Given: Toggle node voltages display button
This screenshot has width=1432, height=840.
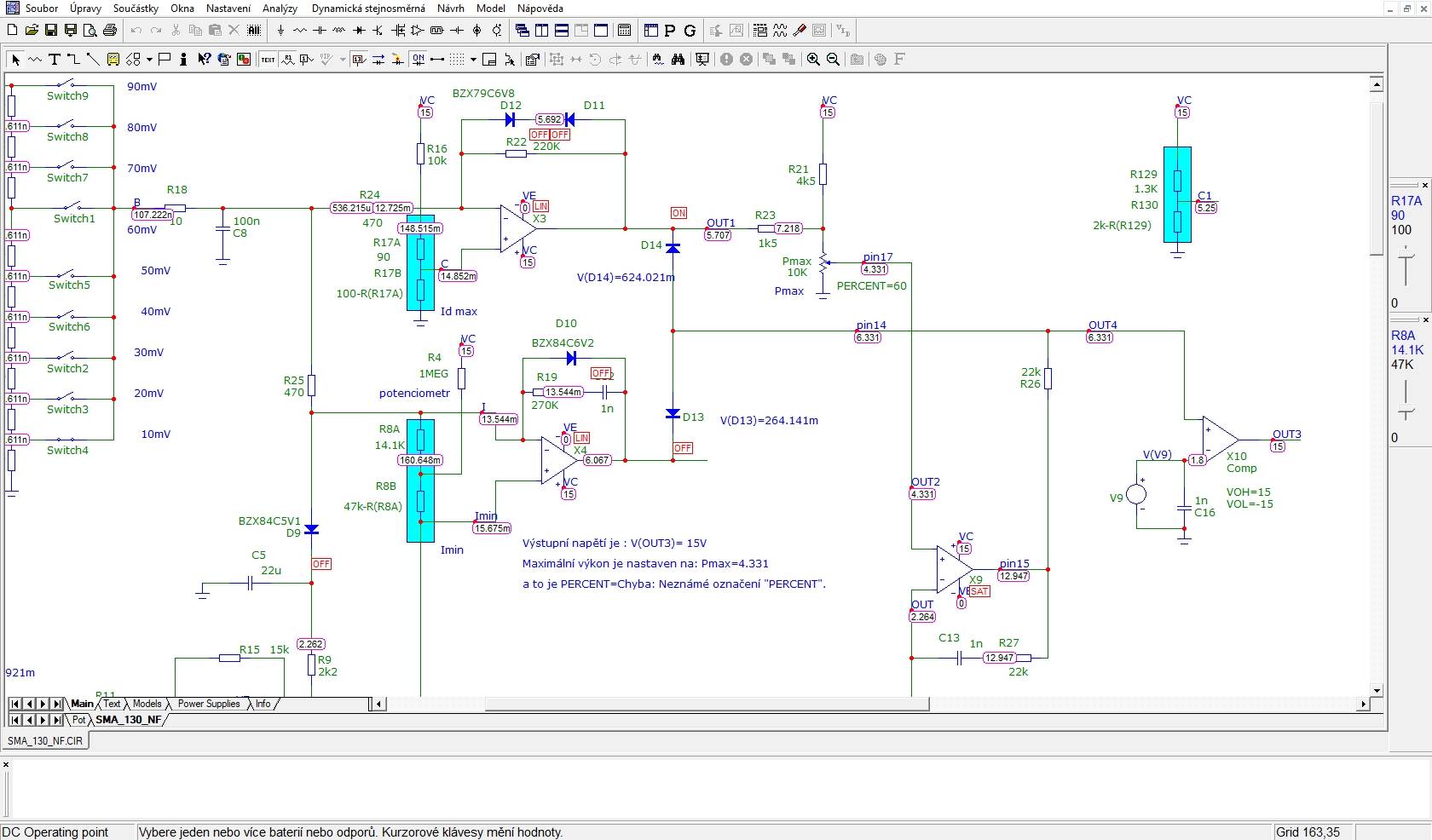Looking at the screenshot, I should 359,60.
